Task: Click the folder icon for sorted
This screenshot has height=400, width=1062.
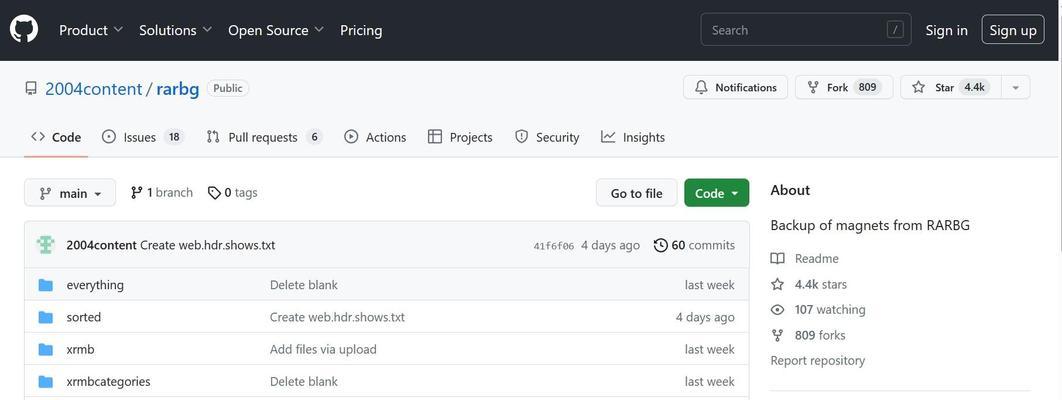Action: coord(45,317)
